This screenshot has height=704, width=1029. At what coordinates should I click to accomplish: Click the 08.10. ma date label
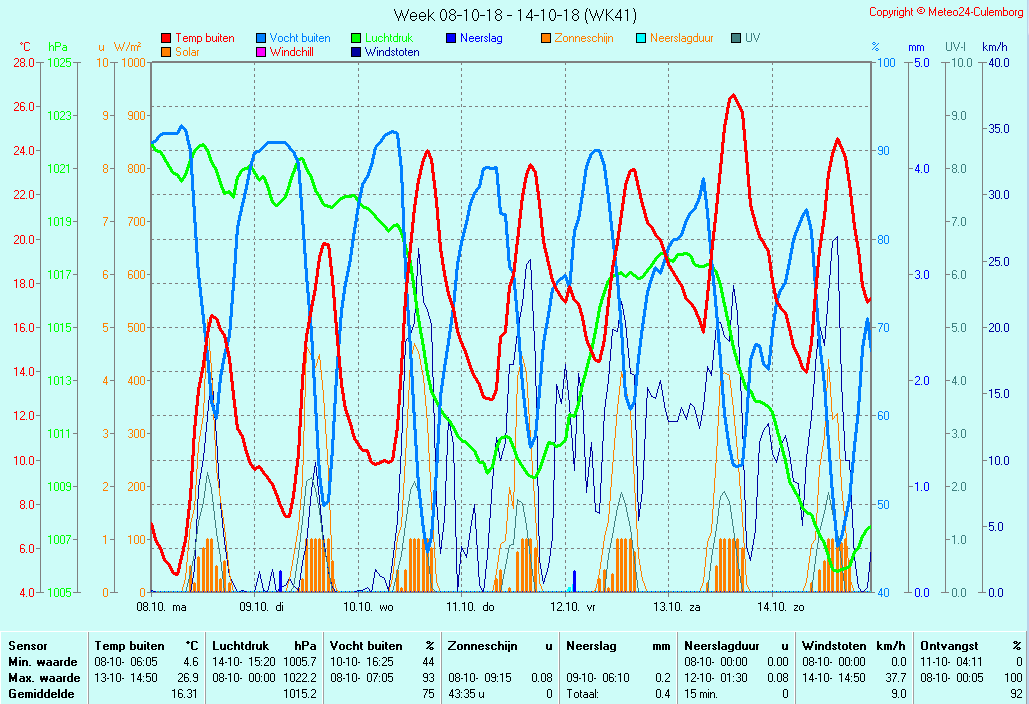click(162, 606)
